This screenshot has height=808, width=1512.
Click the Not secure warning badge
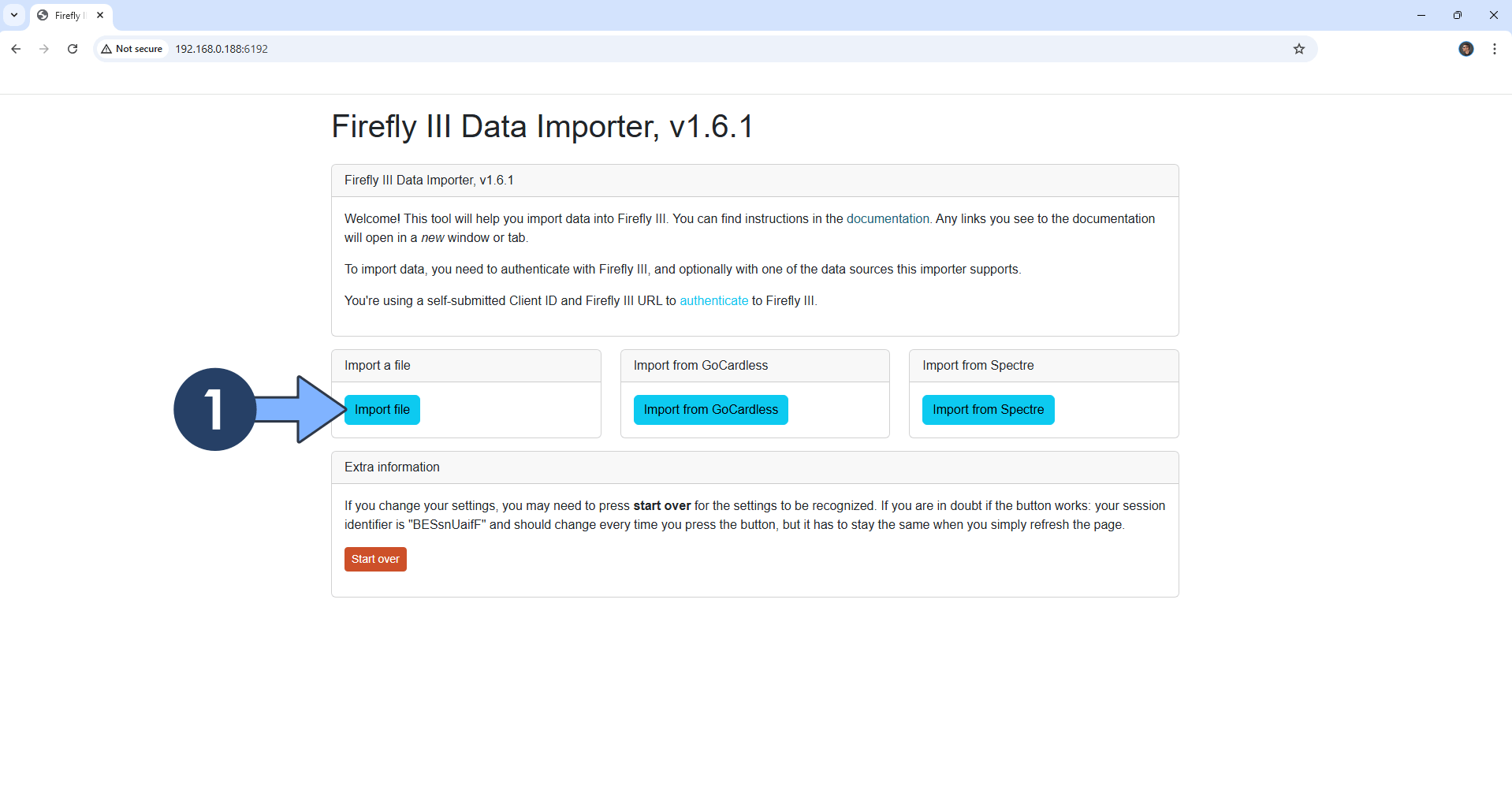[x=132, y=49]
